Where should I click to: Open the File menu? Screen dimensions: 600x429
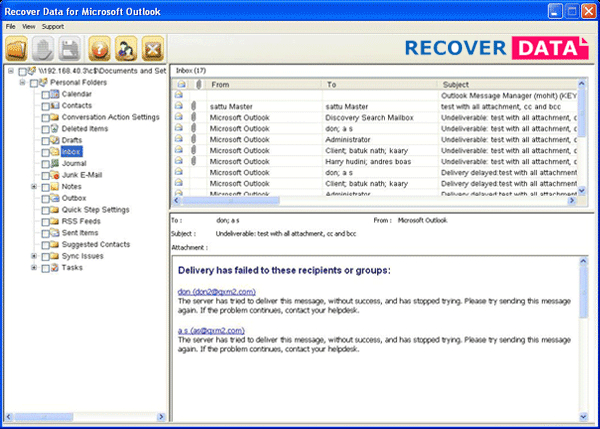coord(11,26)
